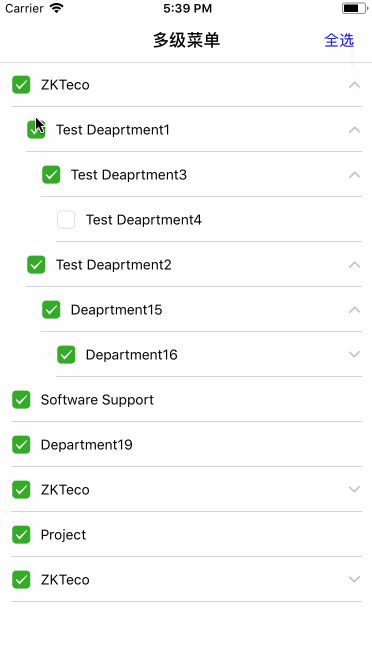The width and height of the screenshot is (372, 665).
Task: Uncheck the Department16 green checkbox
Action: [66, 355]
